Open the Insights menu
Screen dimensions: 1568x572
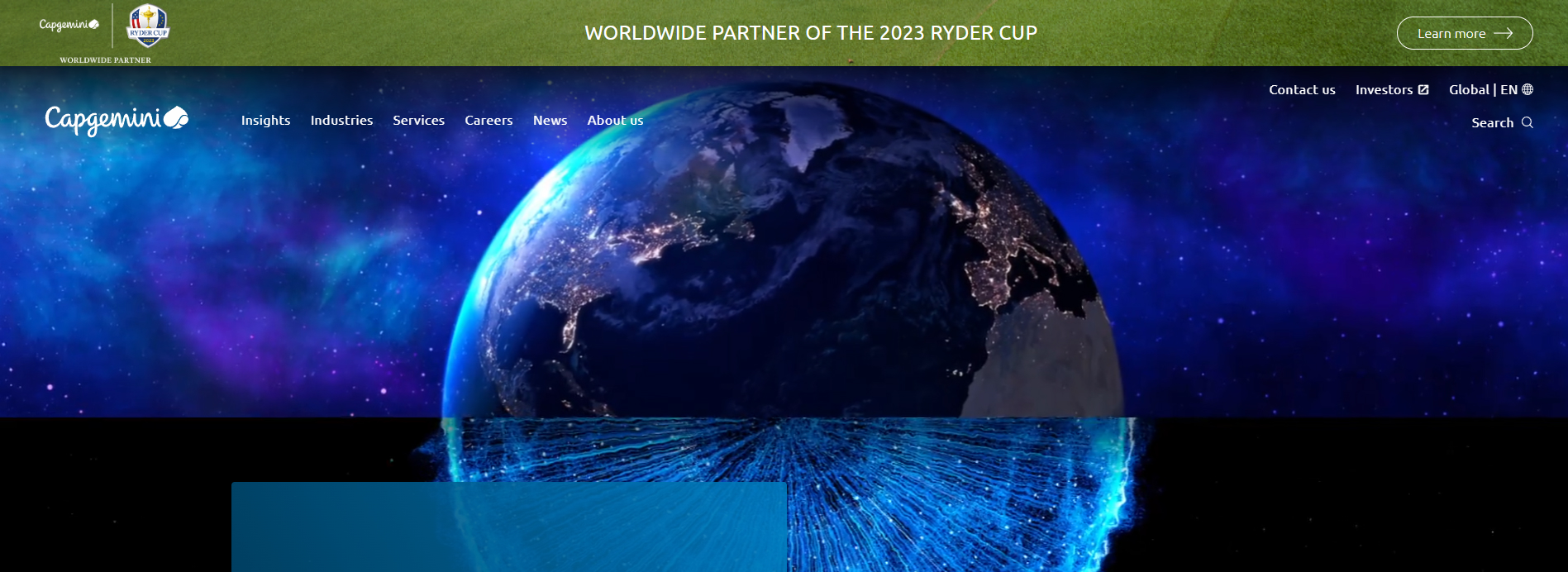pyautogui.click(x=265, y=120)
